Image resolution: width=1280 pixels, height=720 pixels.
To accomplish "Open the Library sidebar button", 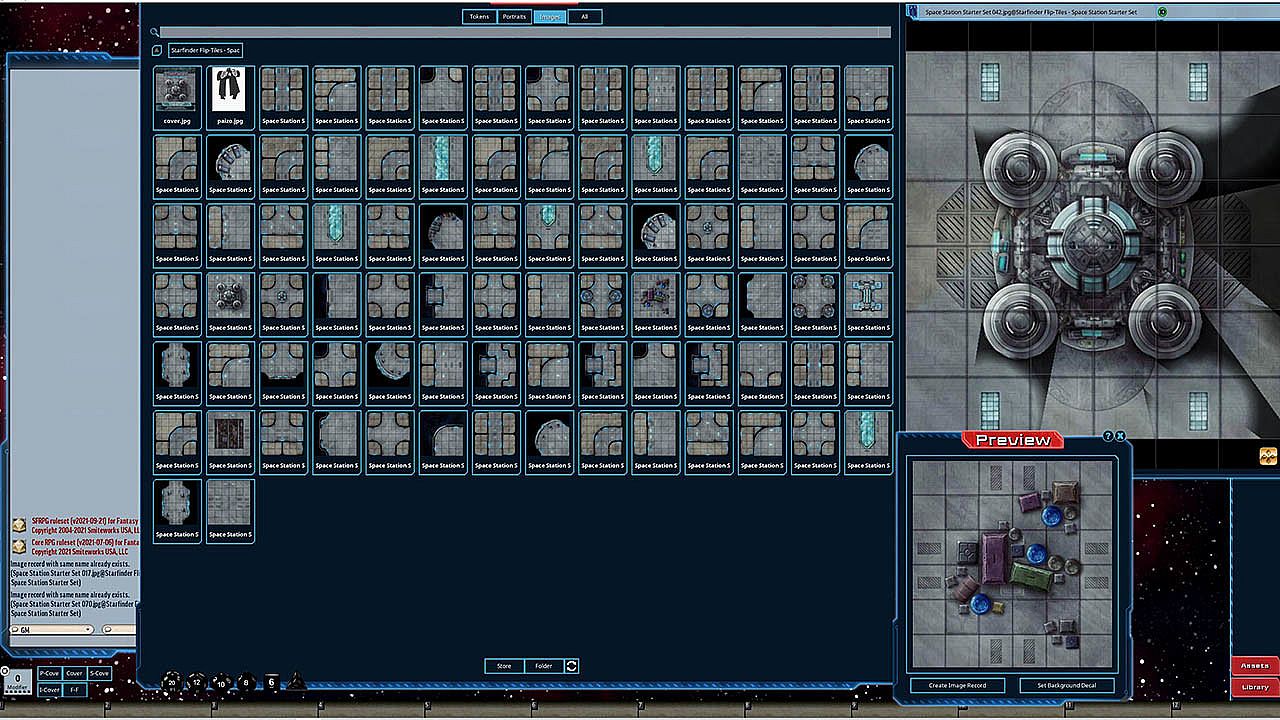I will click(x=1254, y=687).
